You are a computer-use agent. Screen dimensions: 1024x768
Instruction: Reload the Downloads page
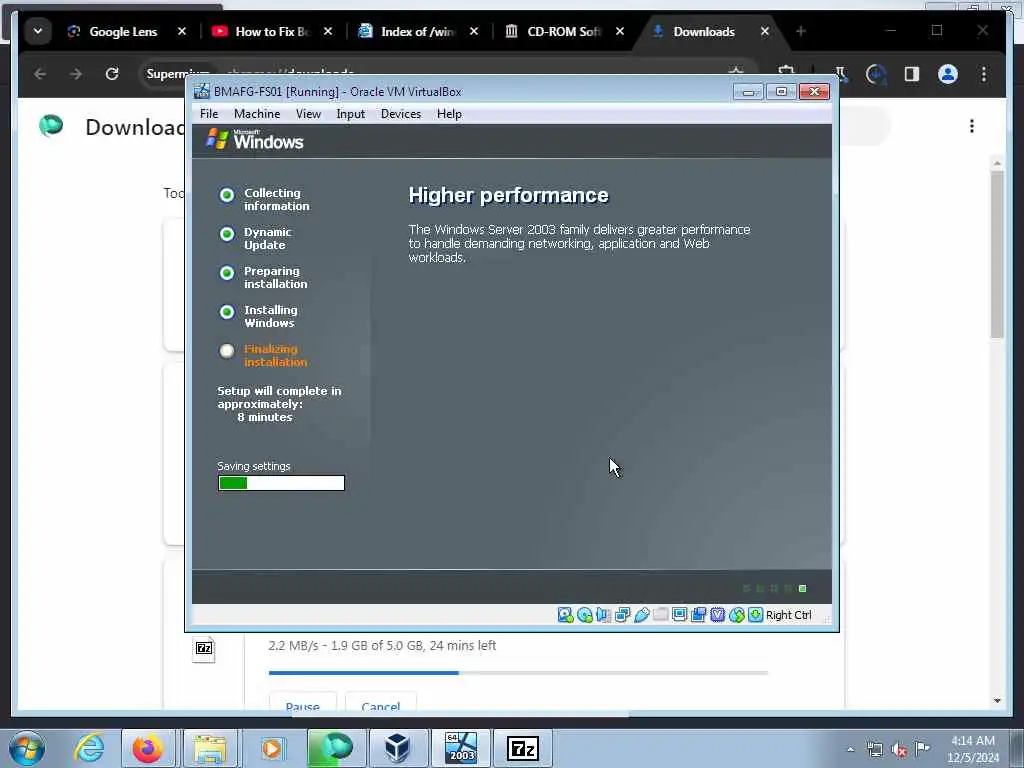click(x=112, y=74)
